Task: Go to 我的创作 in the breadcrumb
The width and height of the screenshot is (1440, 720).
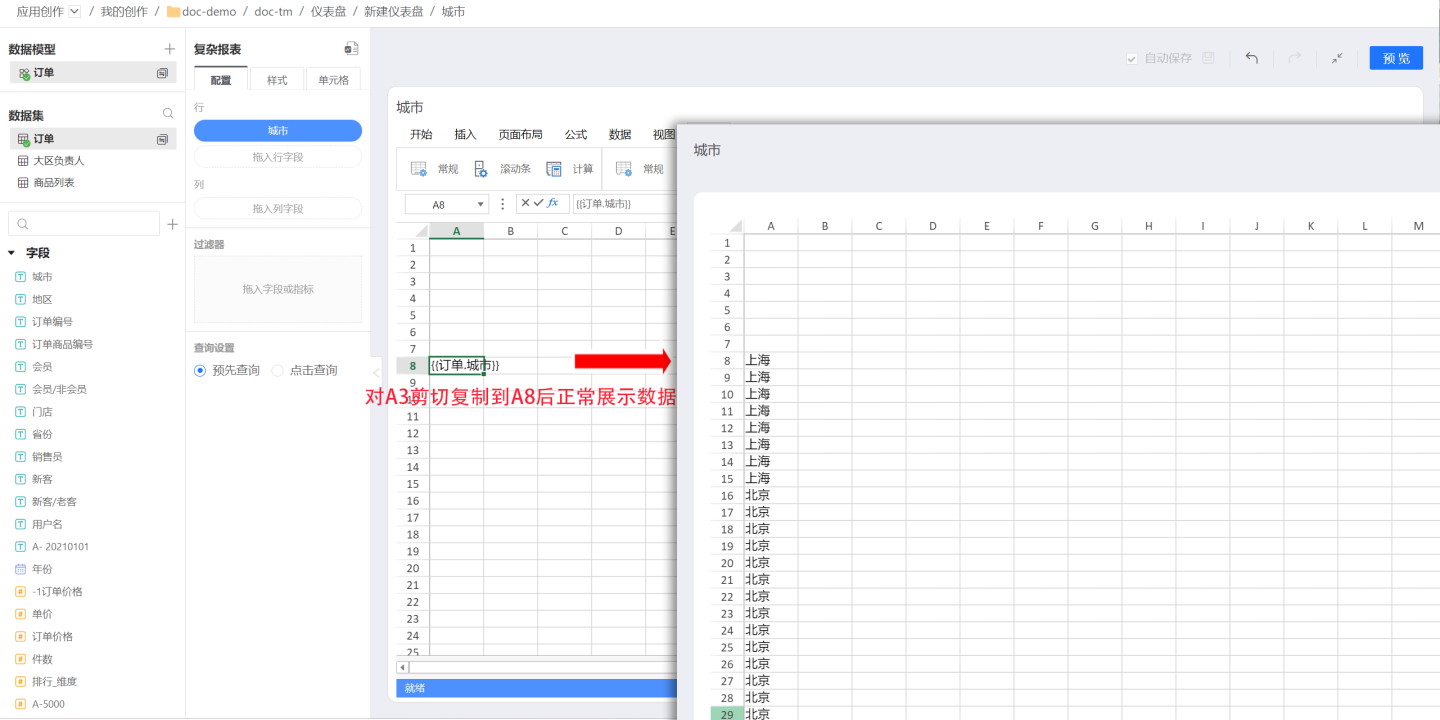Action: (124, 12)
